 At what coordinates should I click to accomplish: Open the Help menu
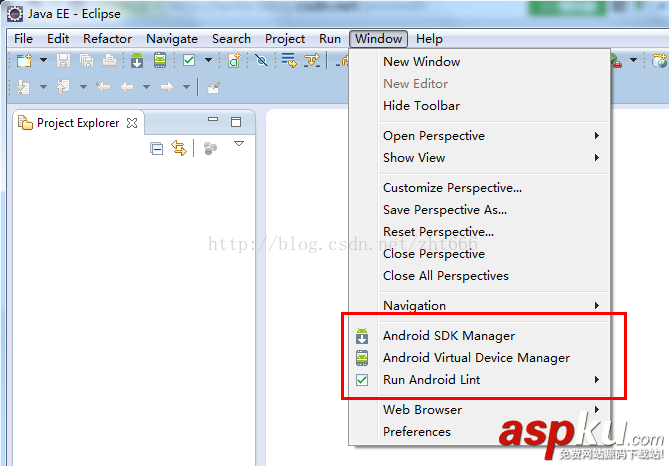click(x=429, y=39)
